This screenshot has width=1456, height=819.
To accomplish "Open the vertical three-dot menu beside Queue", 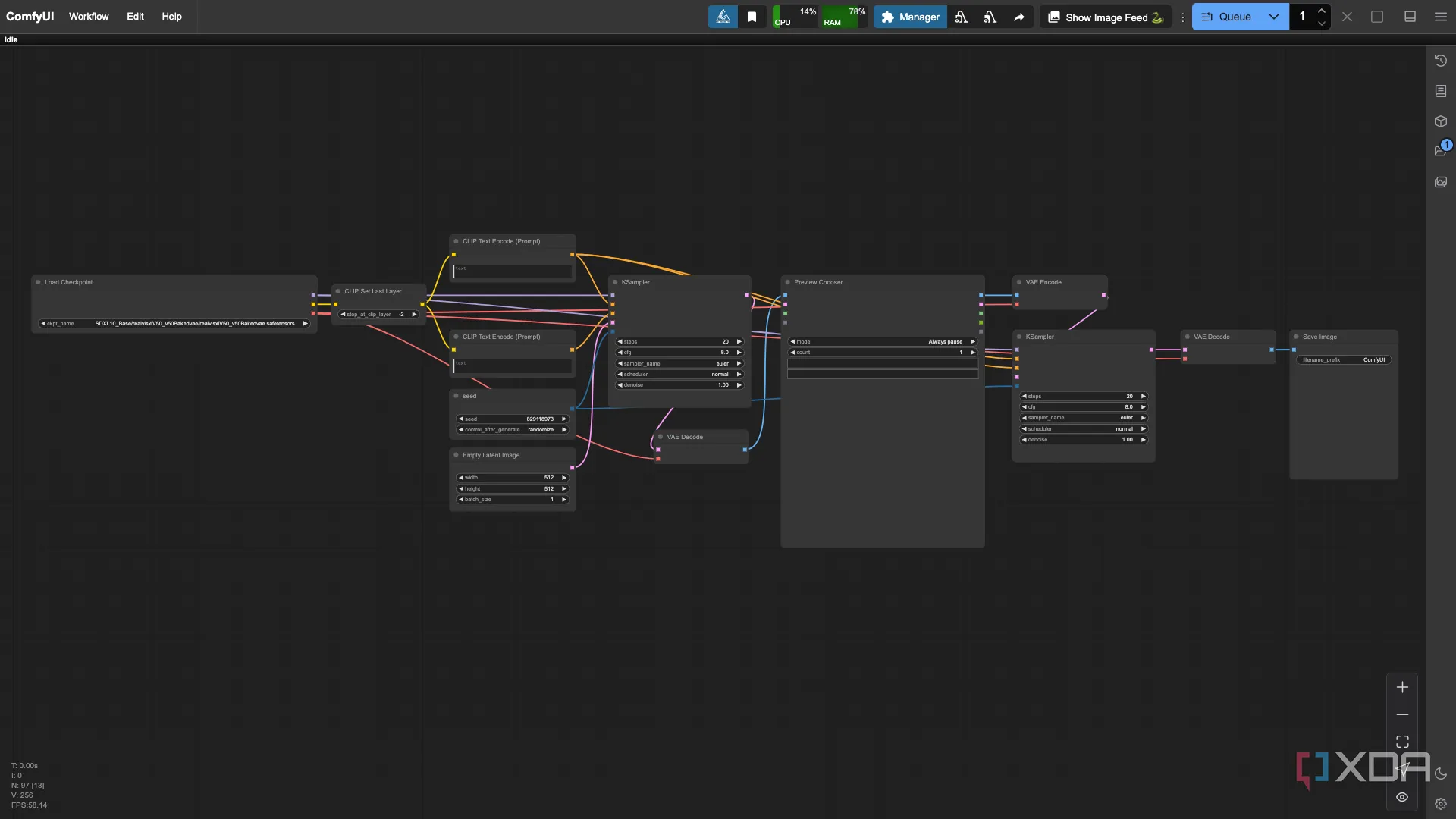I will [1182, 17].
